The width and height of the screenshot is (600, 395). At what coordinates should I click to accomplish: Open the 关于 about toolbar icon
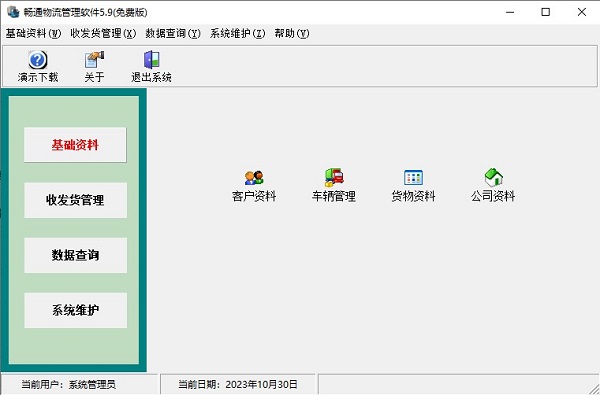pyautogui.click(x=94, y=60)
